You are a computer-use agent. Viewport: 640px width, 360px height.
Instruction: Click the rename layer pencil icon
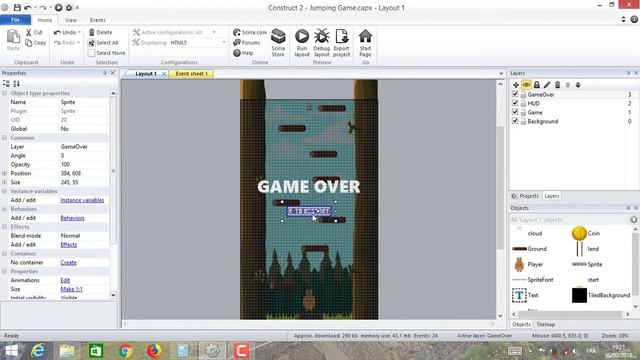point(547,85)
